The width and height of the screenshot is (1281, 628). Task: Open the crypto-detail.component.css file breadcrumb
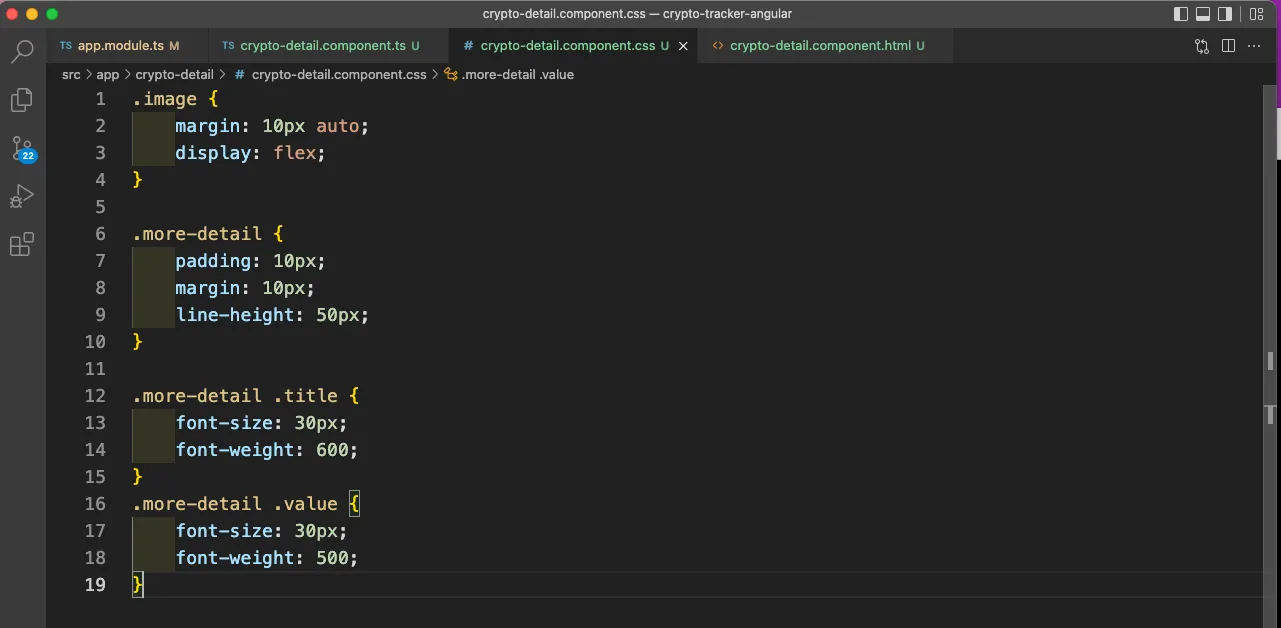[330, 75]
